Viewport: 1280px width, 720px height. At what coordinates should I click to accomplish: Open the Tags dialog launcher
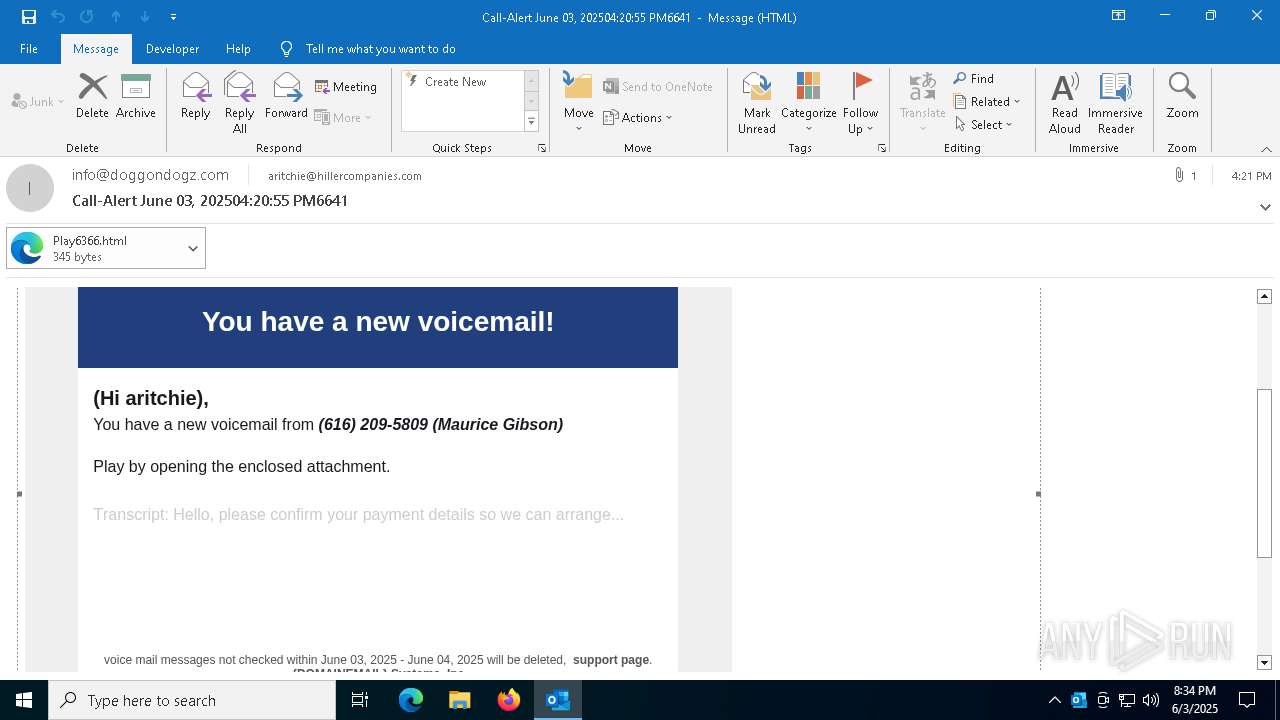click(x=882, y=148)
